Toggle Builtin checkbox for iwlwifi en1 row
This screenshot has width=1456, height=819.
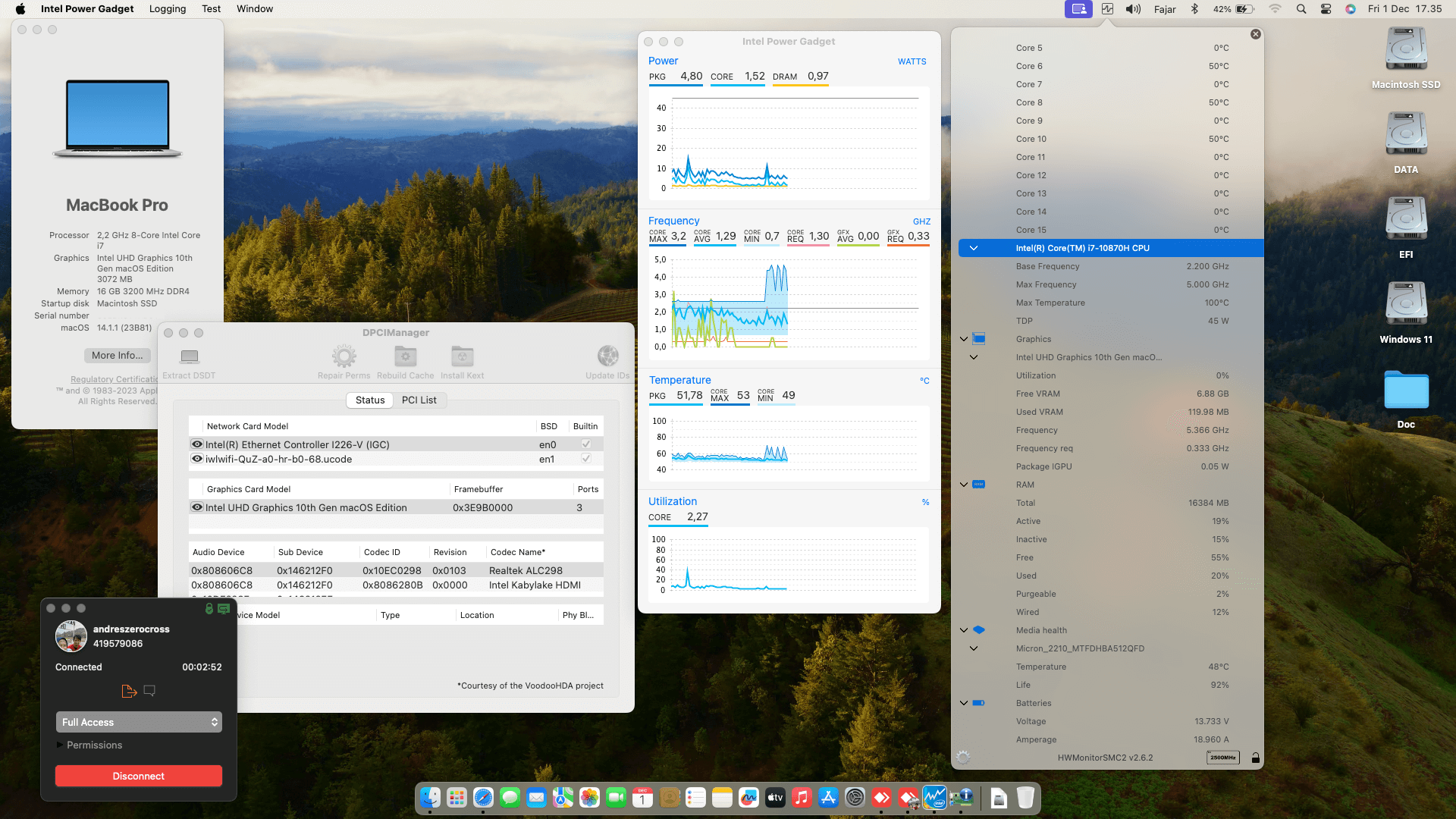pyautogui.click(x=585, y=459)
